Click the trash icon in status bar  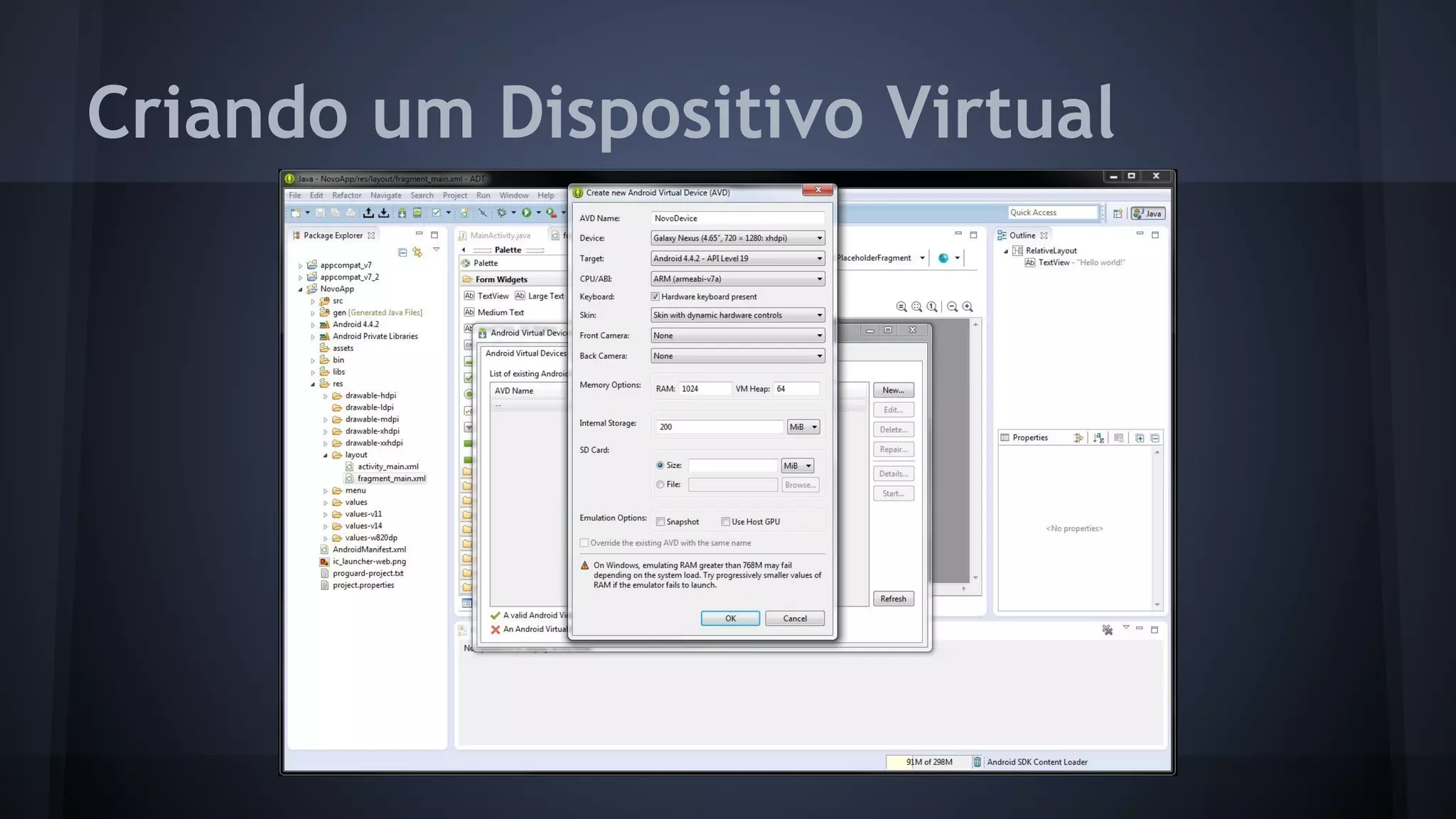tap(978, 762)
